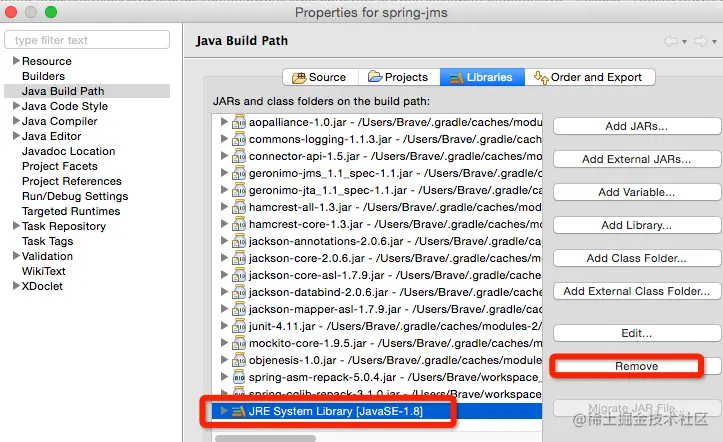Expand the aopalliance-1.0.jar entry

click(224, 122)
